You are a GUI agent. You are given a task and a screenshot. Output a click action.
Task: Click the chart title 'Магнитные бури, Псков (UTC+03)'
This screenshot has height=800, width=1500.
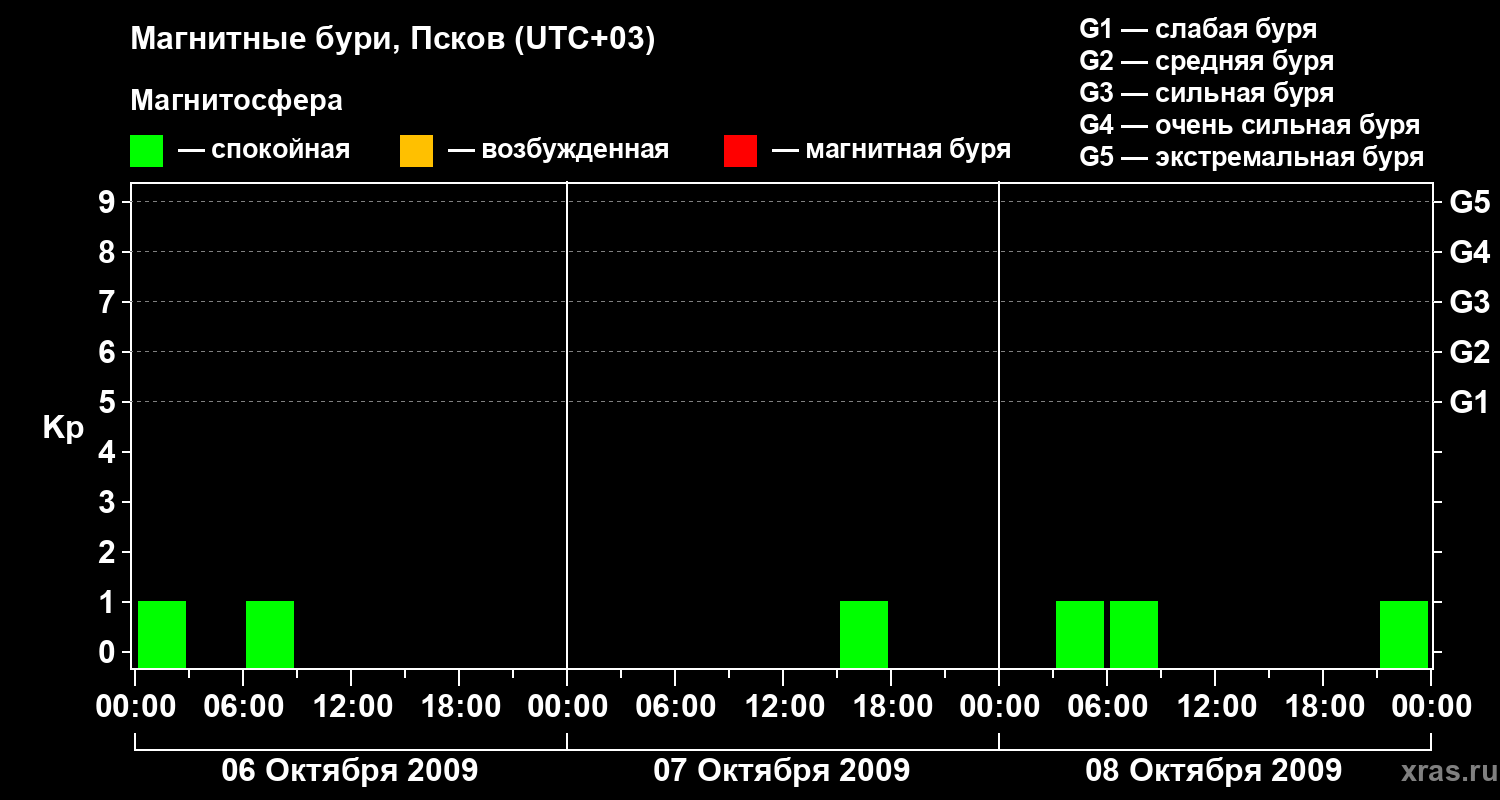click(393, 40)
